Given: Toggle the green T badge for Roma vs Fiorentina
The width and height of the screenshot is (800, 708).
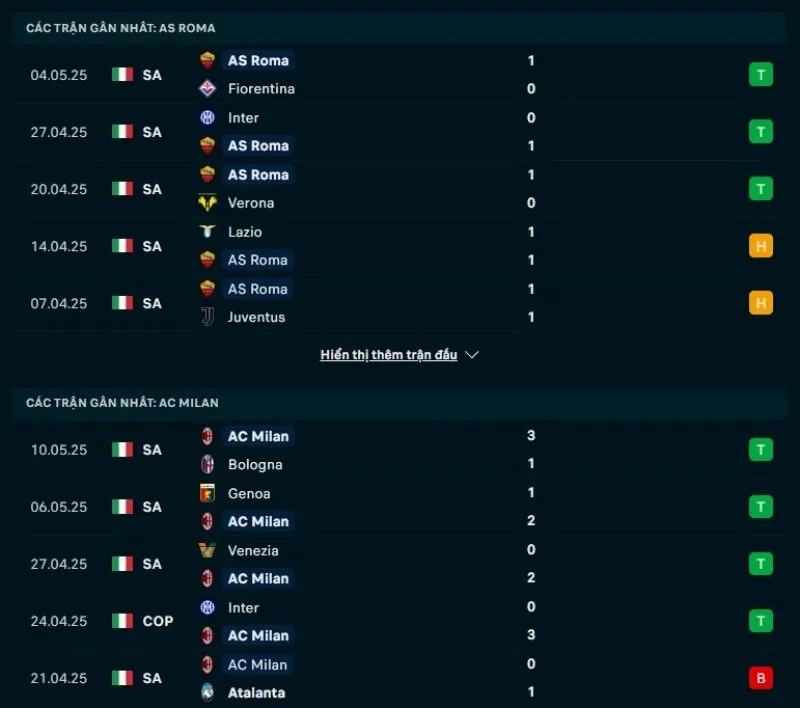Looking at the screenshot, I should (x=761, y=74).
